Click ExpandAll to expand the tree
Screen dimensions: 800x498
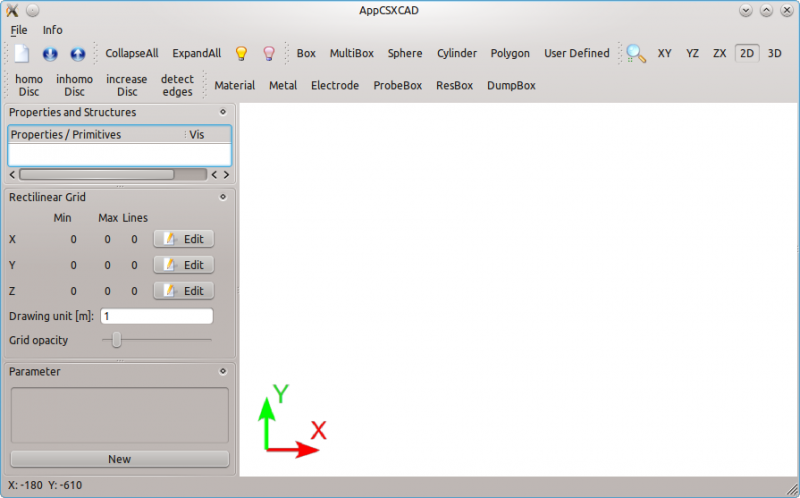196,54
